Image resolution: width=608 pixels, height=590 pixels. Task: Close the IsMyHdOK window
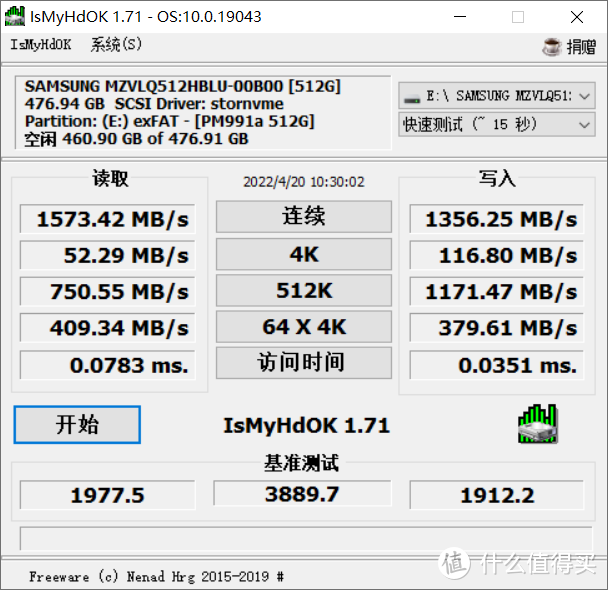[x=577, y=17]
